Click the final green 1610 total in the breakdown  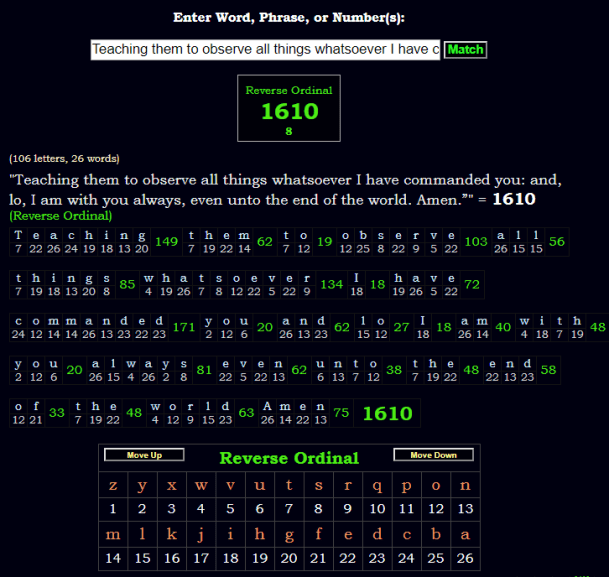click(x=386, y=412)
